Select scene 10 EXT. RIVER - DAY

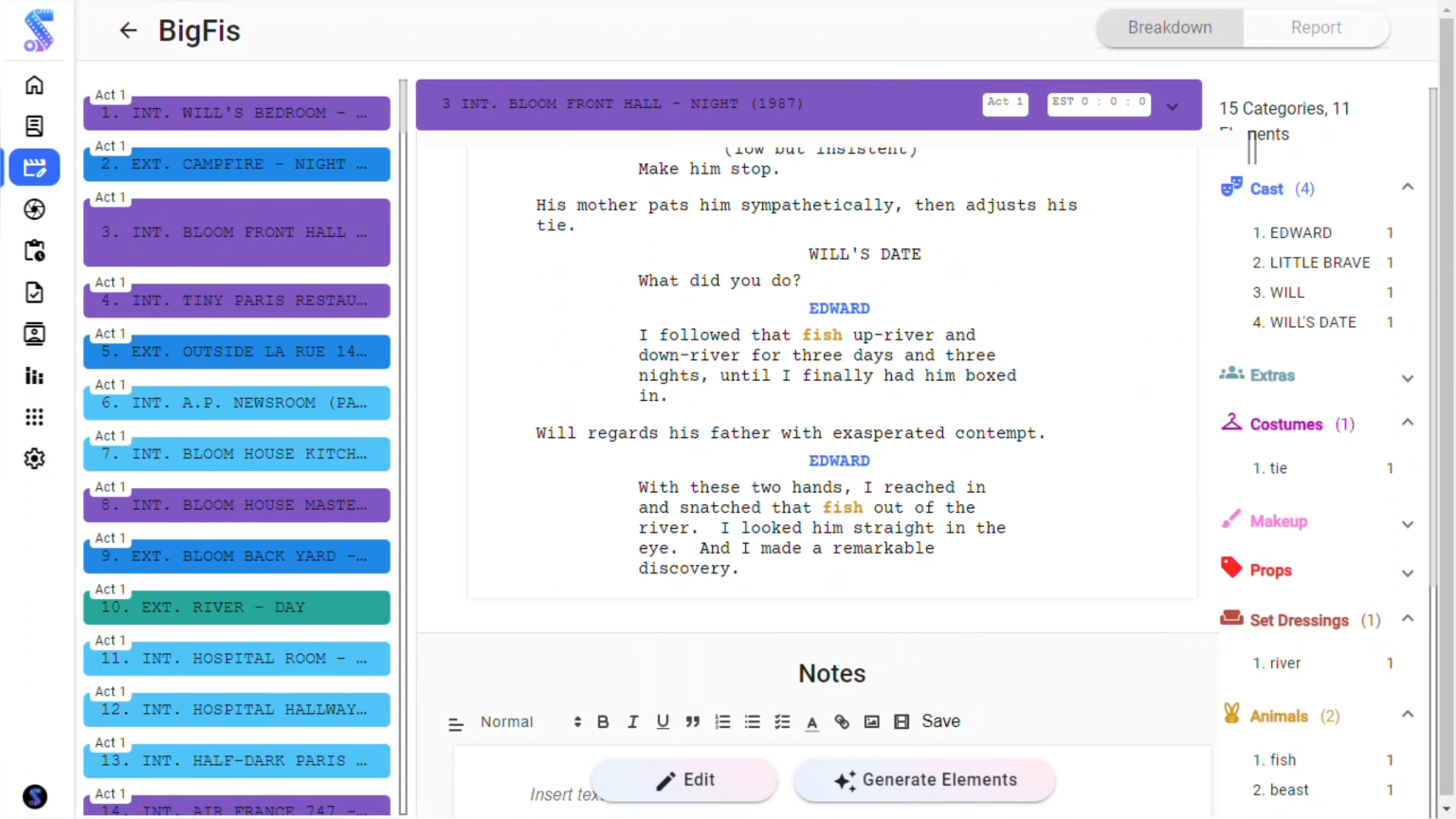coord(236,607)
